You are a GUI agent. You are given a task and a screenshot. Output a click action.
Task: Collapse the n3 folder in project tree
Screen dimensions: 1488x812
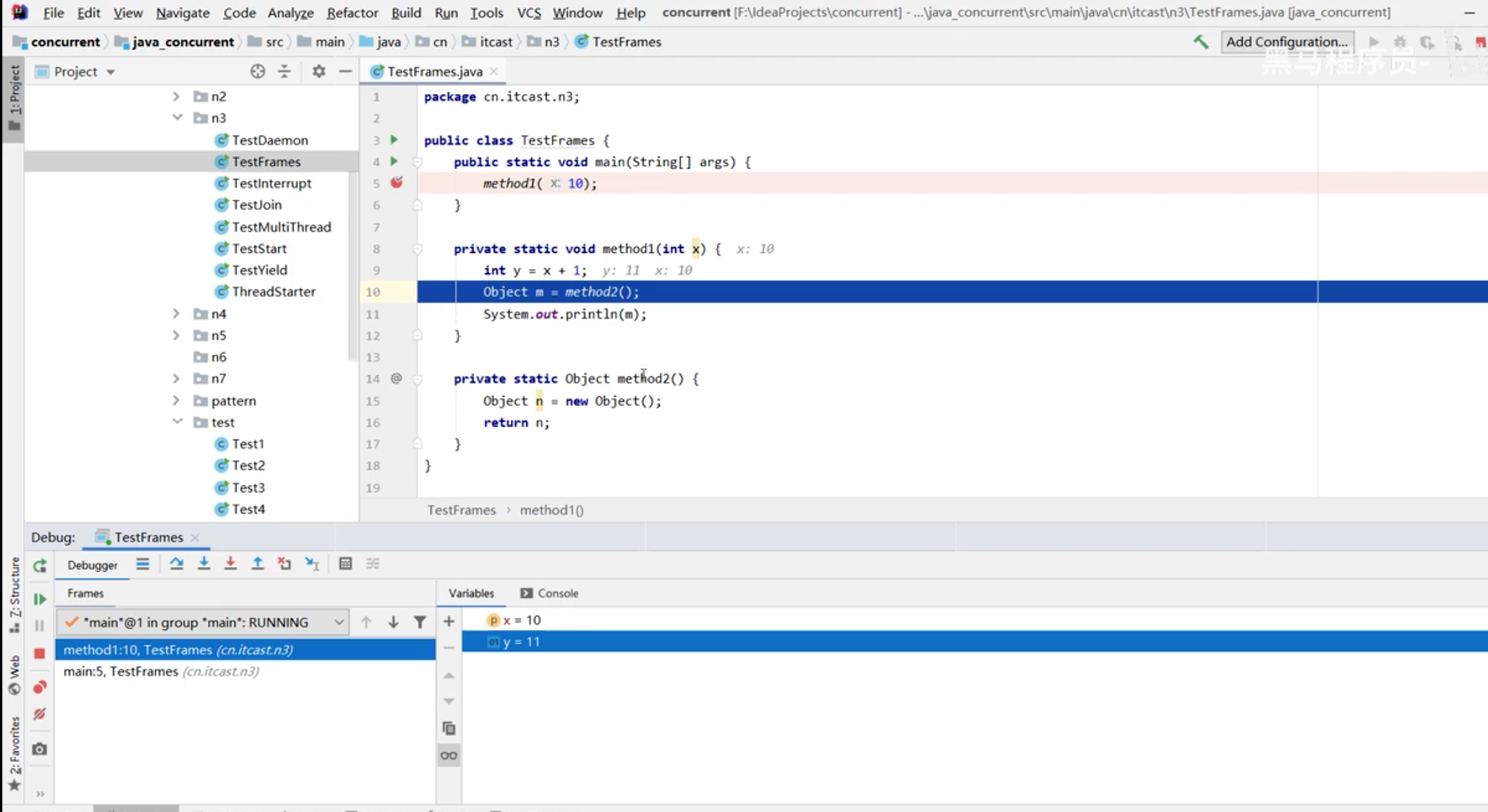point(177,117)
